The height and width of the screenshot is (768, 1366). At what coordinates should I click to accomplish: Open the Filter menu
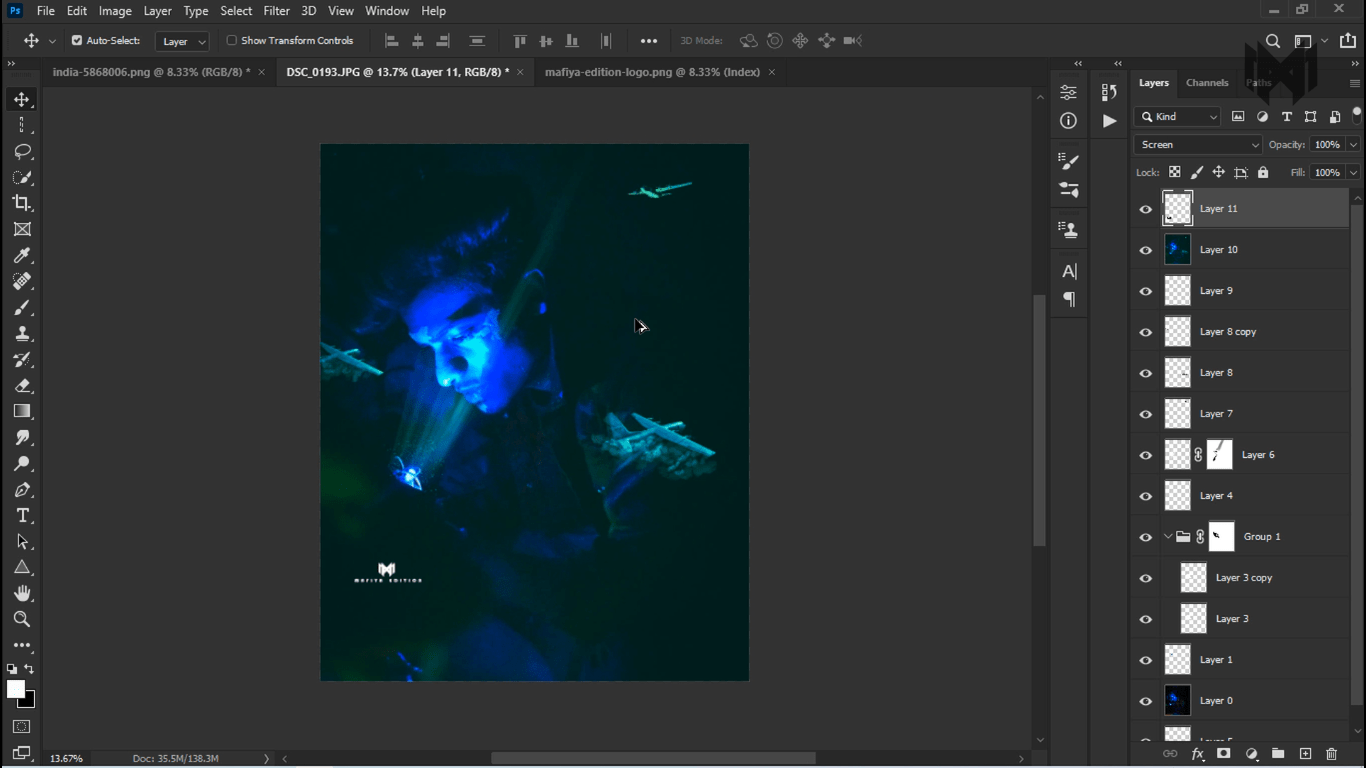click(x=277, y=11)
